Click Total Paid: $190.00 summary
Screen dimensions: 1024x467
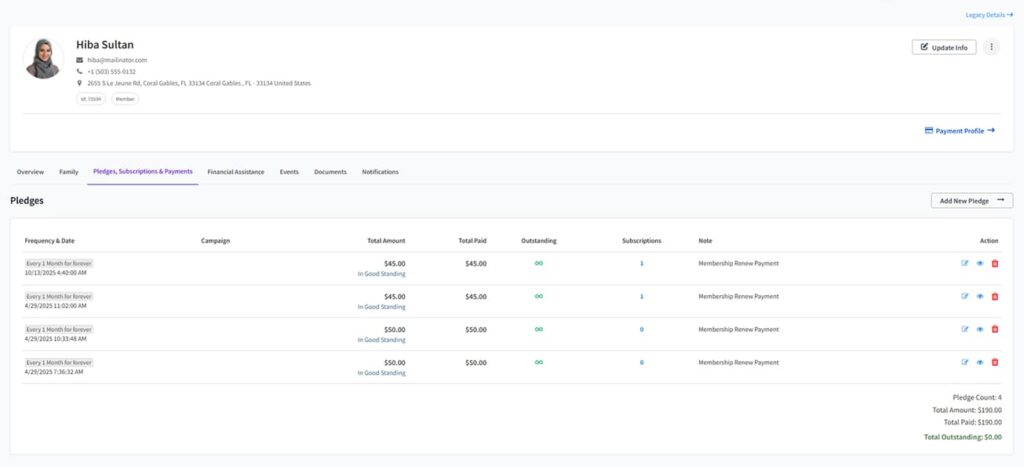973,422
